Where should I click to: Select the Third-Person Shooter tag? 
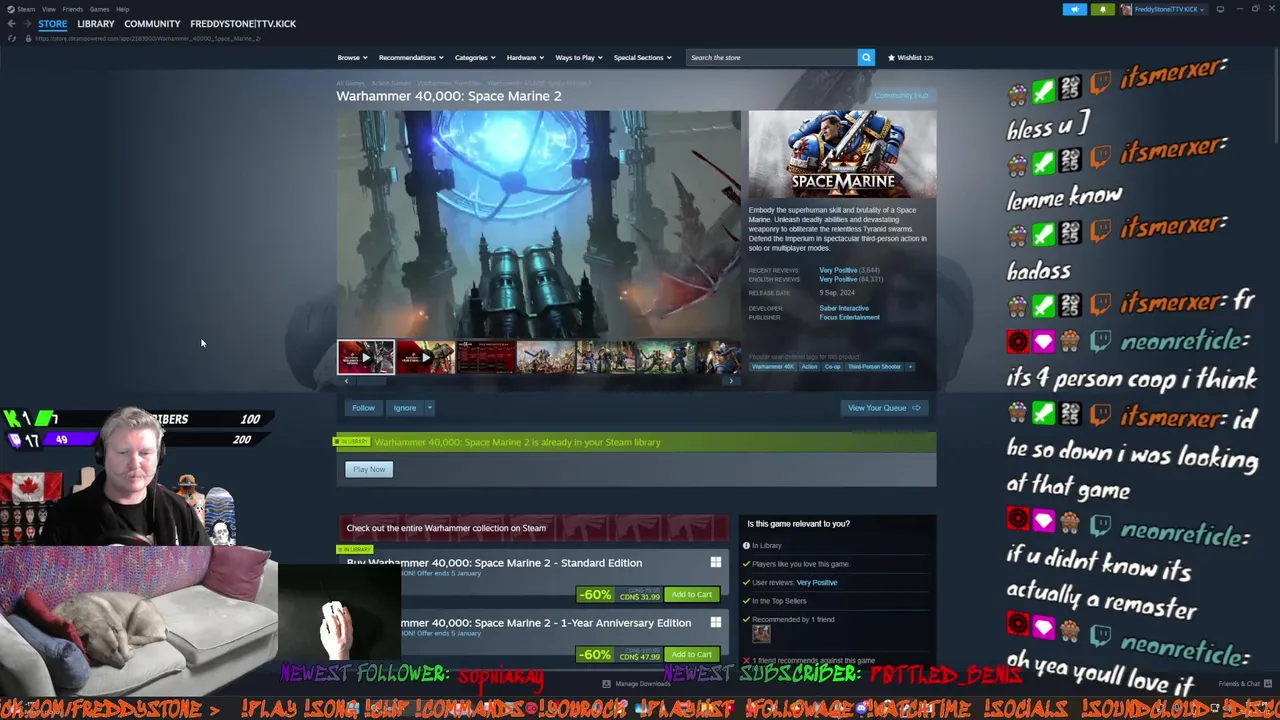(x=875, y=366)
